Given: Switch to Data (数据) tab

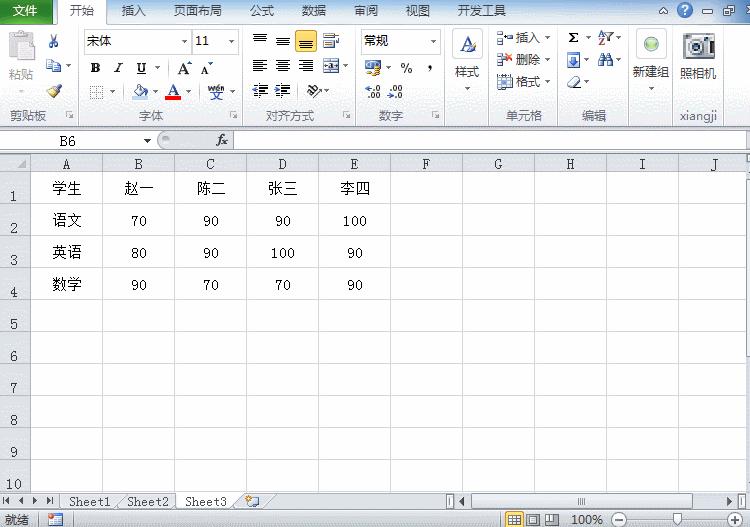Looking at the screenshot, I should (314, 11).
